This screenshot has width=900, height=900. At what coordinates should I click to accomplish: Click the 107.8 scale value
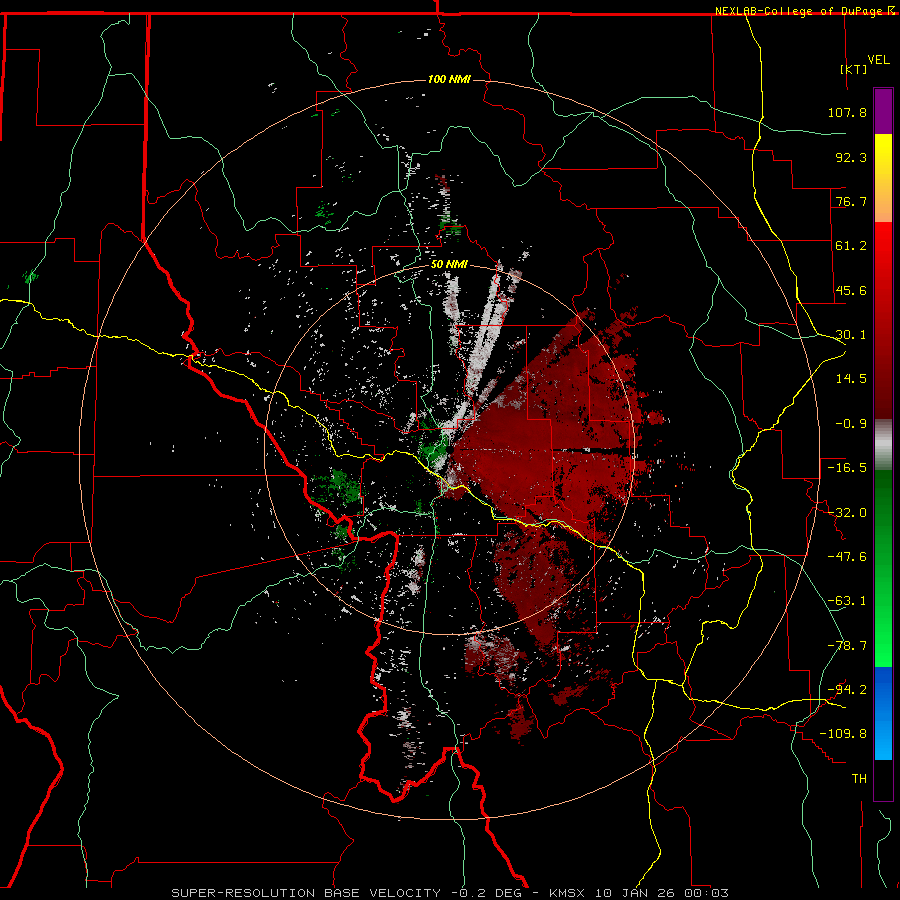[x=847, y=112]
